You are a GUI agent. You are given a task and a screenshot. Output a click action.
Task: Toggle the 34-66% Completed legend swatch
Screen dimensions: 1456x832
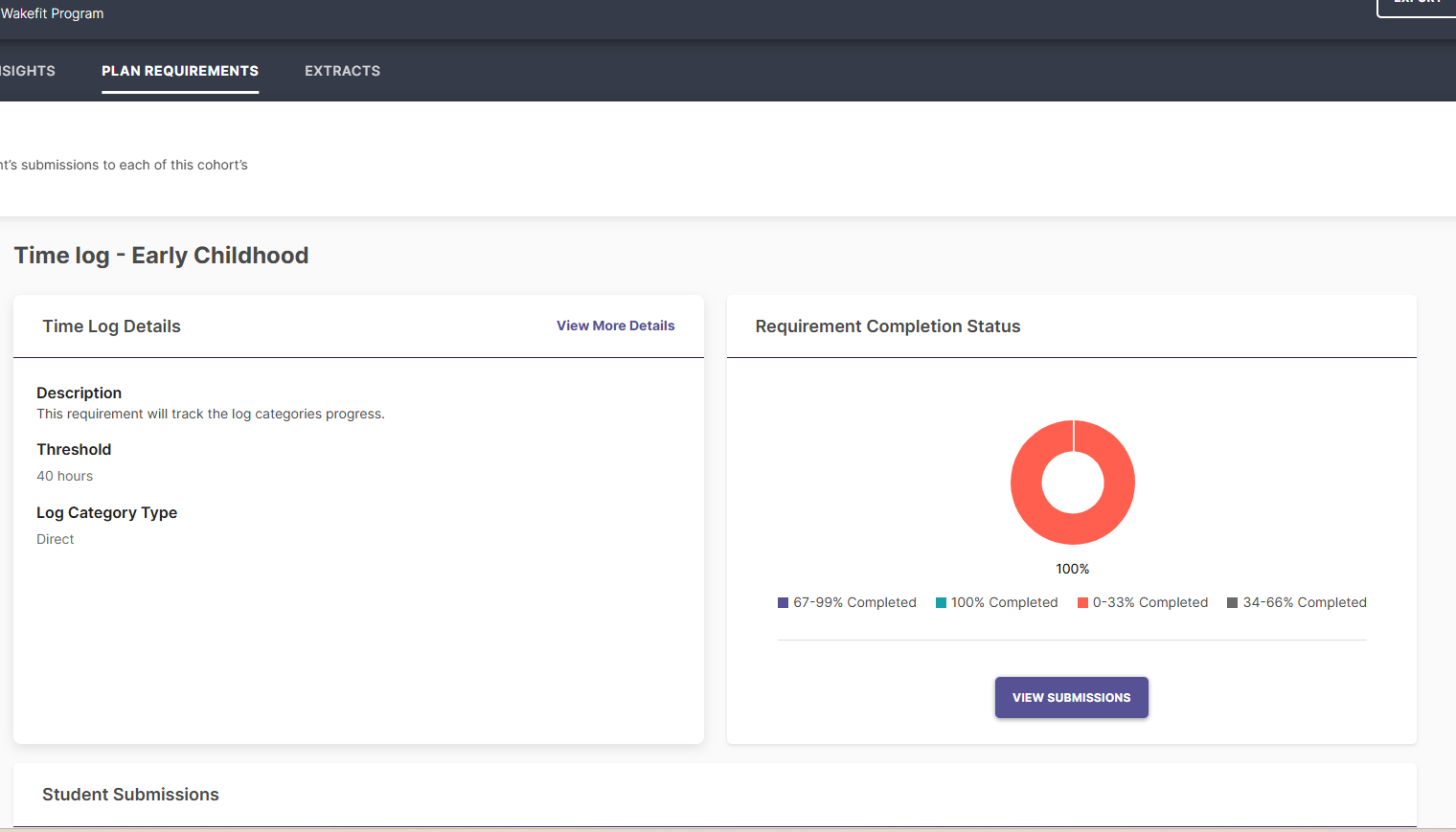click(1233, 603)
